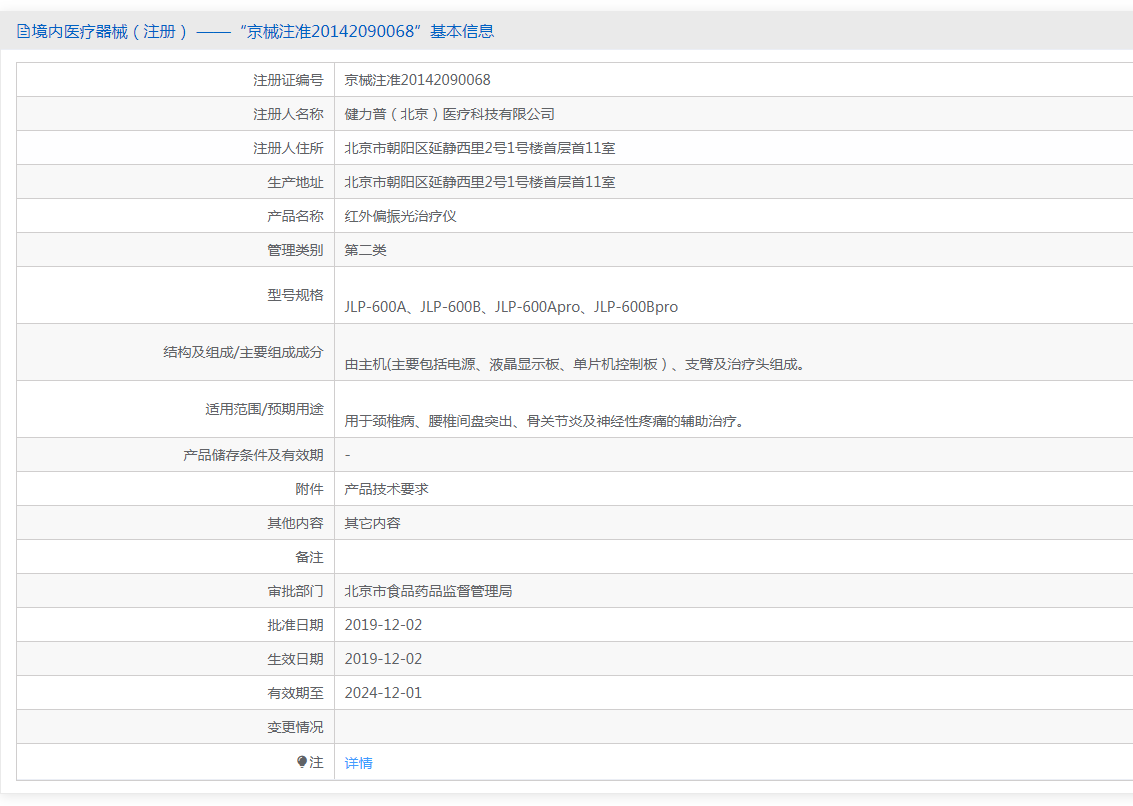Viewport: 1133px width, 806px height.
Task: Click the 附件 label
Action: (x=309, y=489)
